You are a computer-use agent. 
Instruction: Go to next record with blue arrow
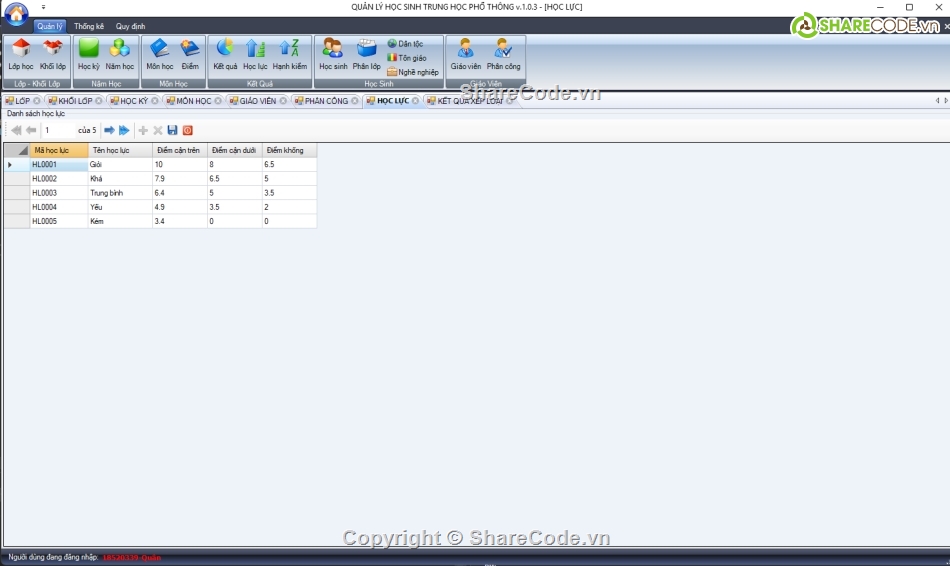tap(109, 130)
